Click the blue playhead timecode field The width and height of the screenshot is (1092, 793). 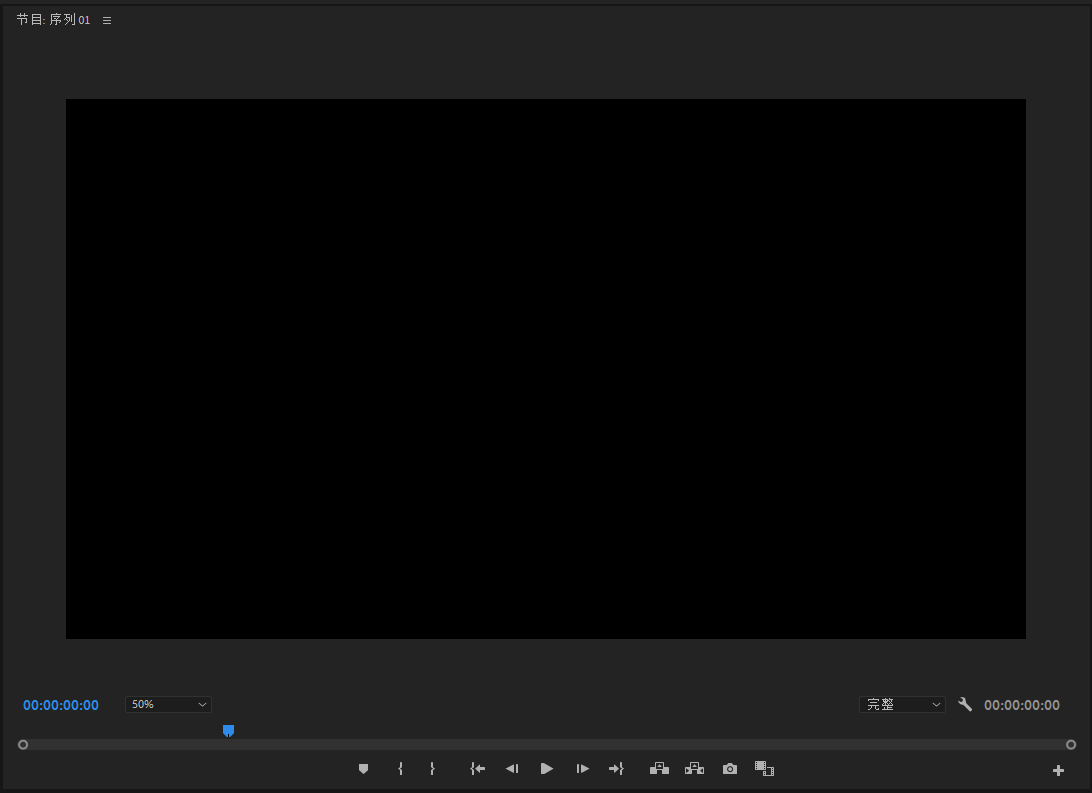click(x=61, y=705)
